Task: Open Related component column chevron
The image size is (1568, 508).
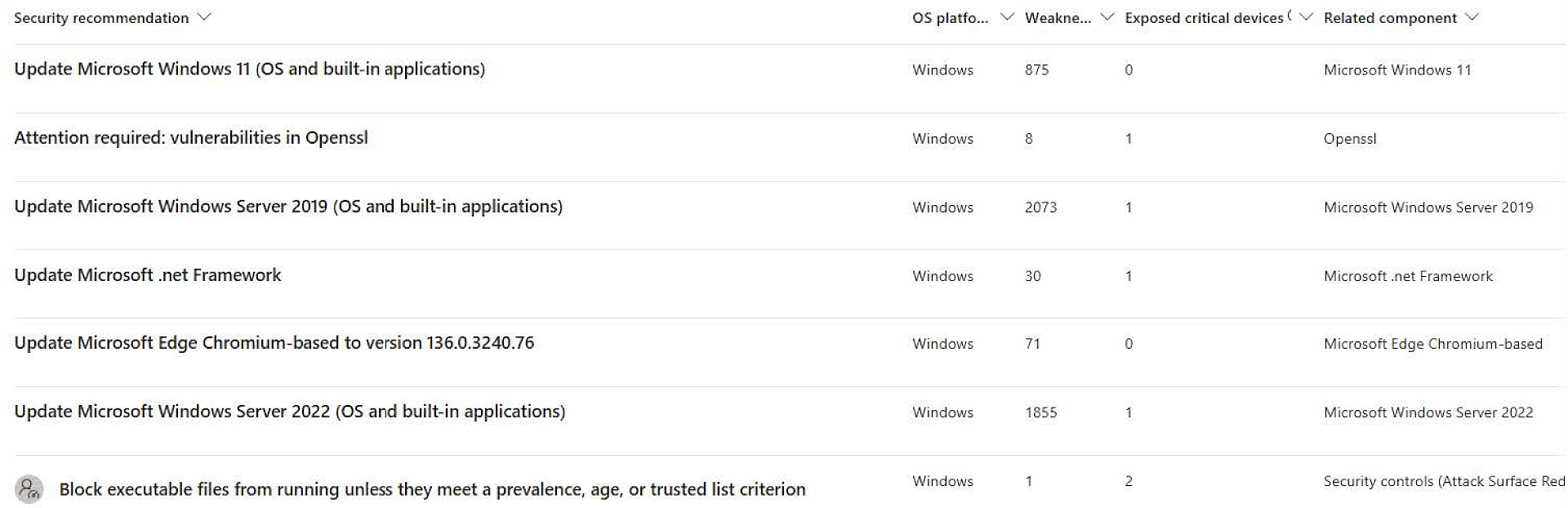Action: tap(1472, 17)
